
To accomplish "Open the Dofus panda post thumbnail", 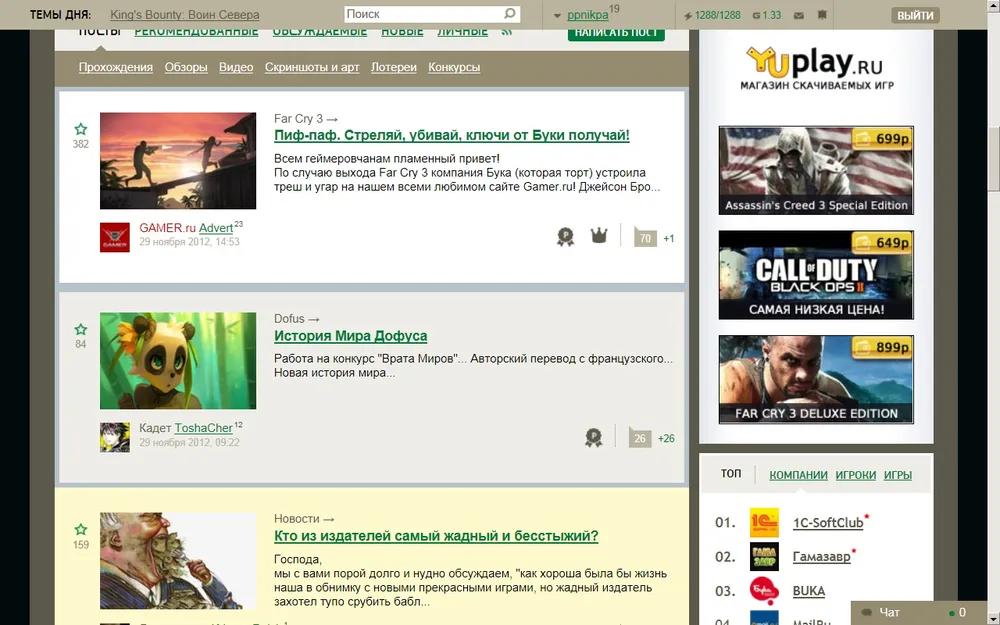I will pos(178,360).
